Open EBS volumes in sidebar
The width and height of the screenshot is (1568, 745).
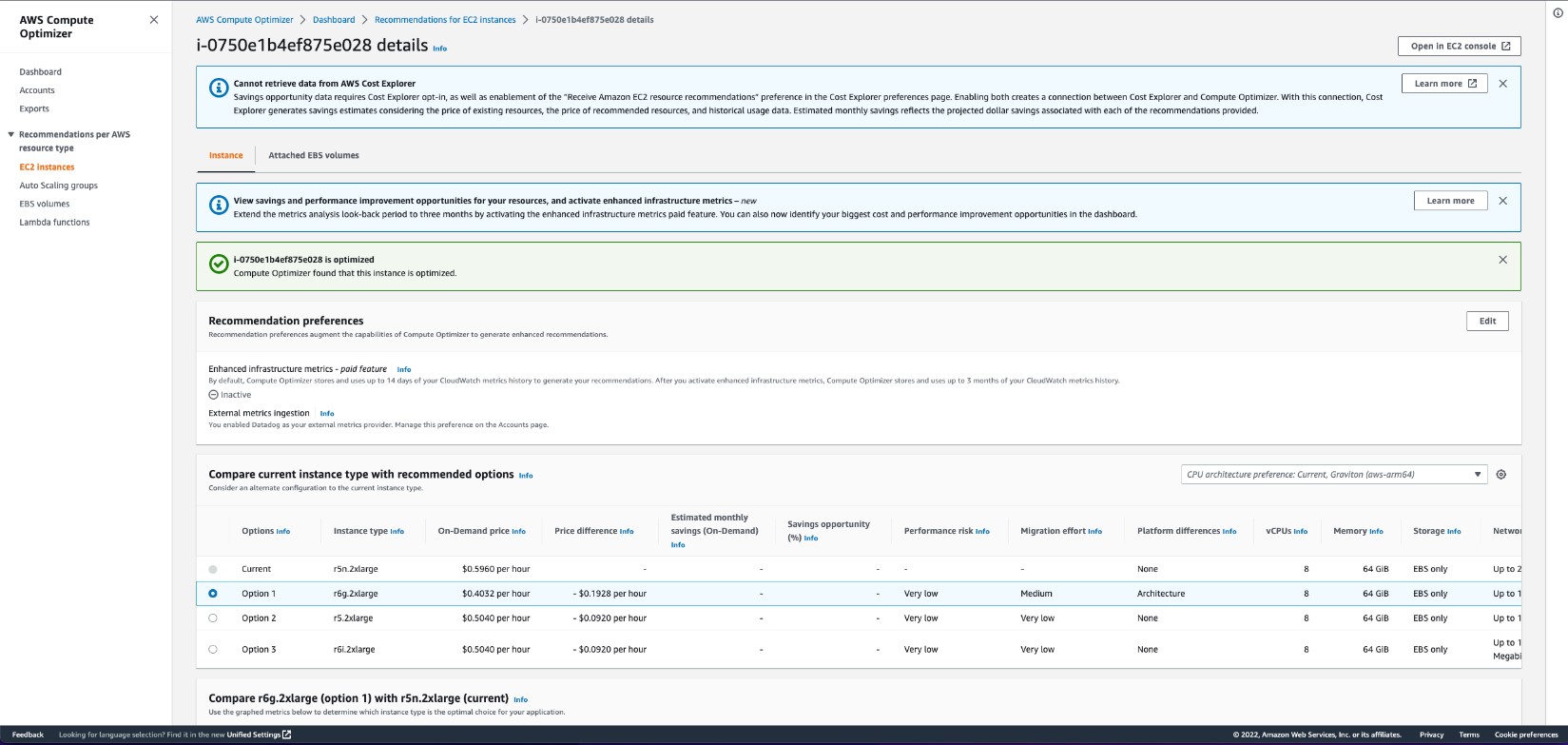[x=45, y=205]
